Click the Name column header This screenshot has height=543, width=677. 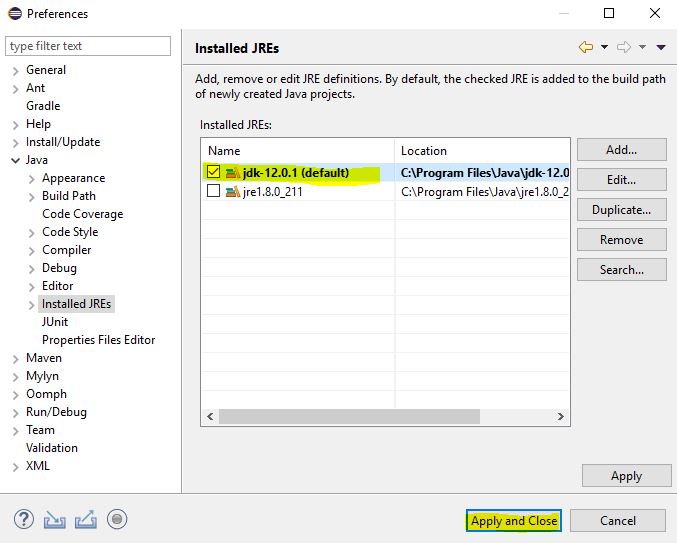[298, 151]
